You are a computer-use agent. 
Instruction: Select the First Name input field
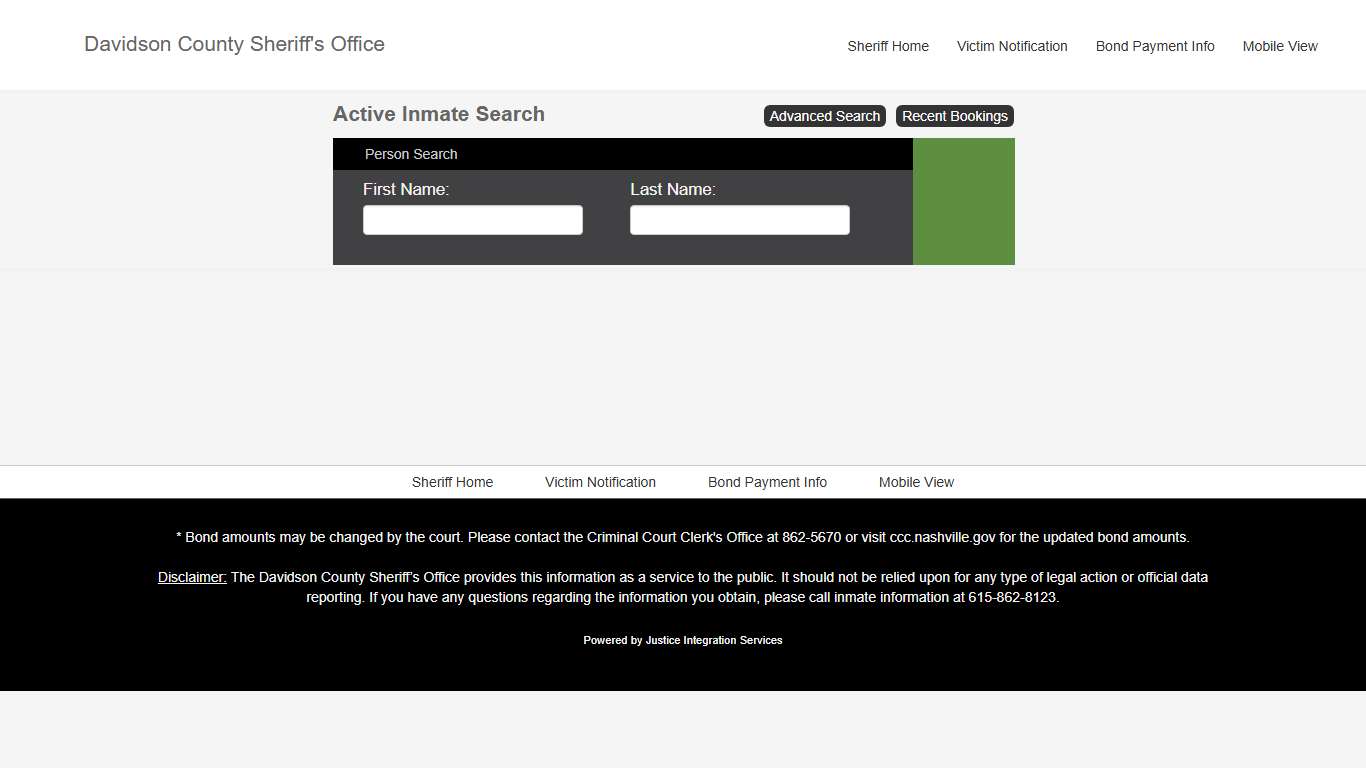472,219
